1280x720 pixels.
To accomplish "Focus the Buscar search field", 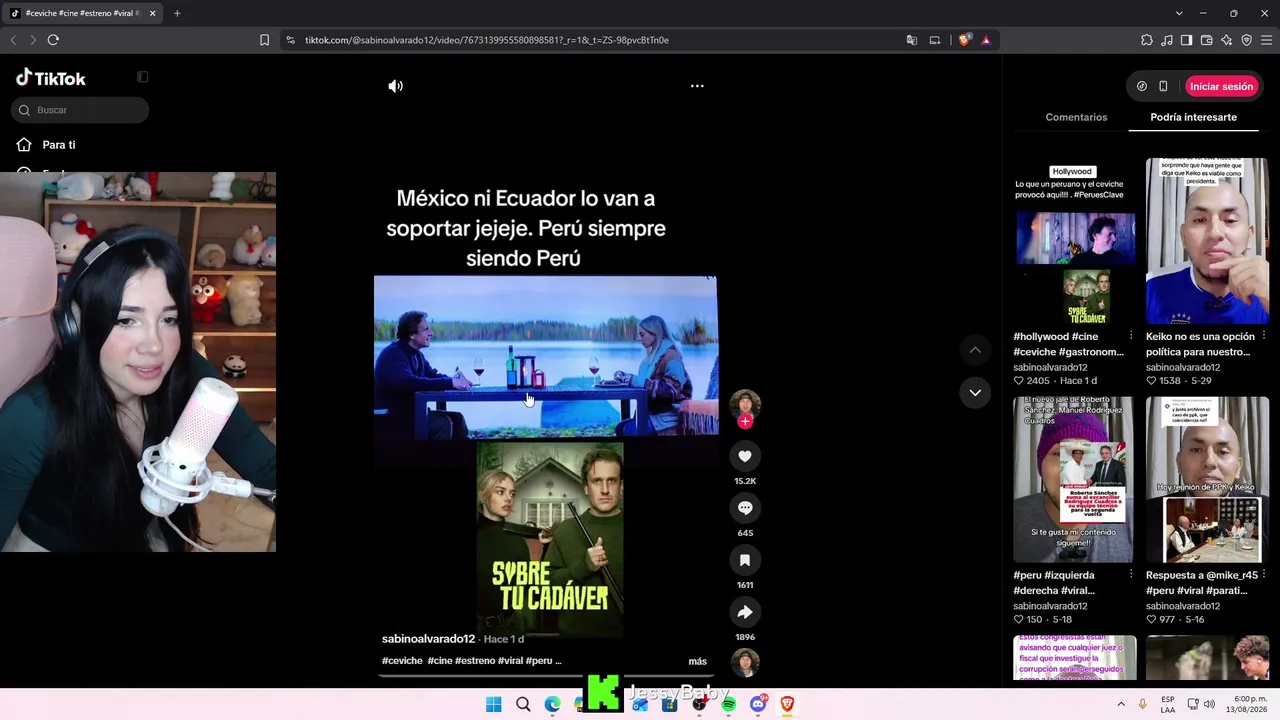I will pyautogui.click(x=80, y=110).
